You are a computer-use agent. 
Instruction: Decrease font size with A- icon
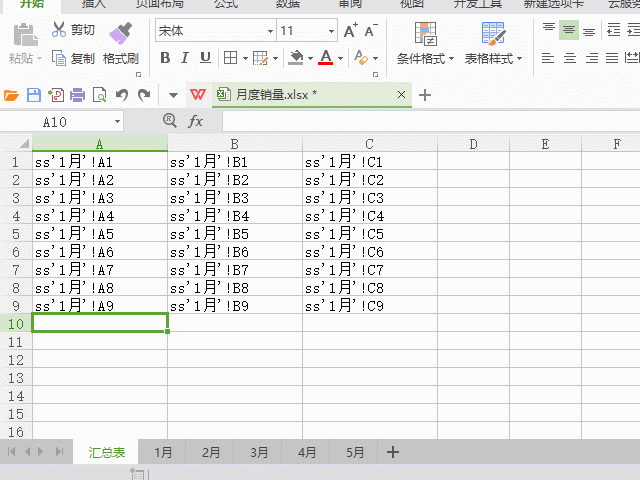(x=371, y=31)
